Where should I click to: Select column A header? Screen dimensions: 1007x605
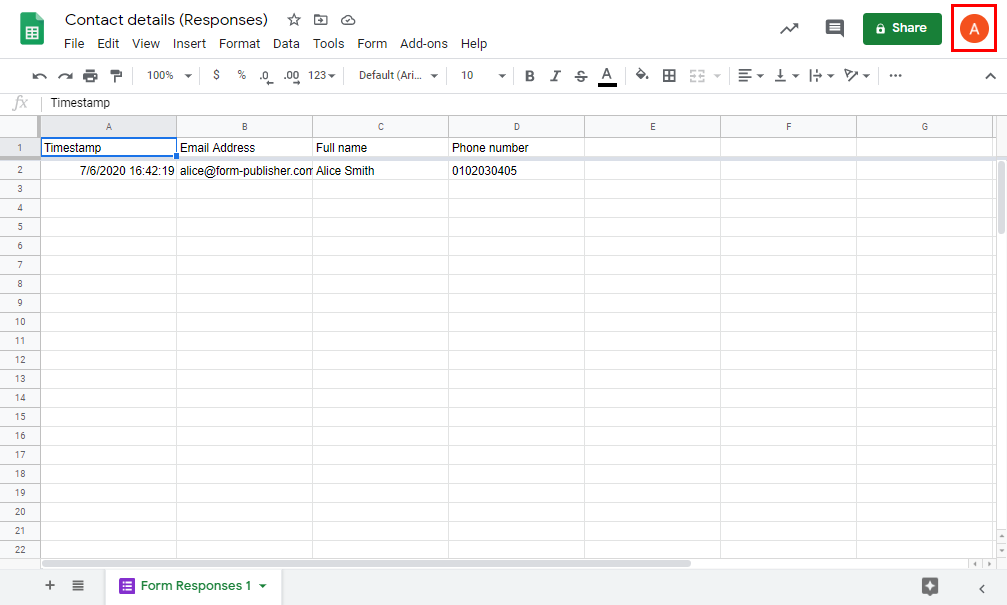coord(109,127)
